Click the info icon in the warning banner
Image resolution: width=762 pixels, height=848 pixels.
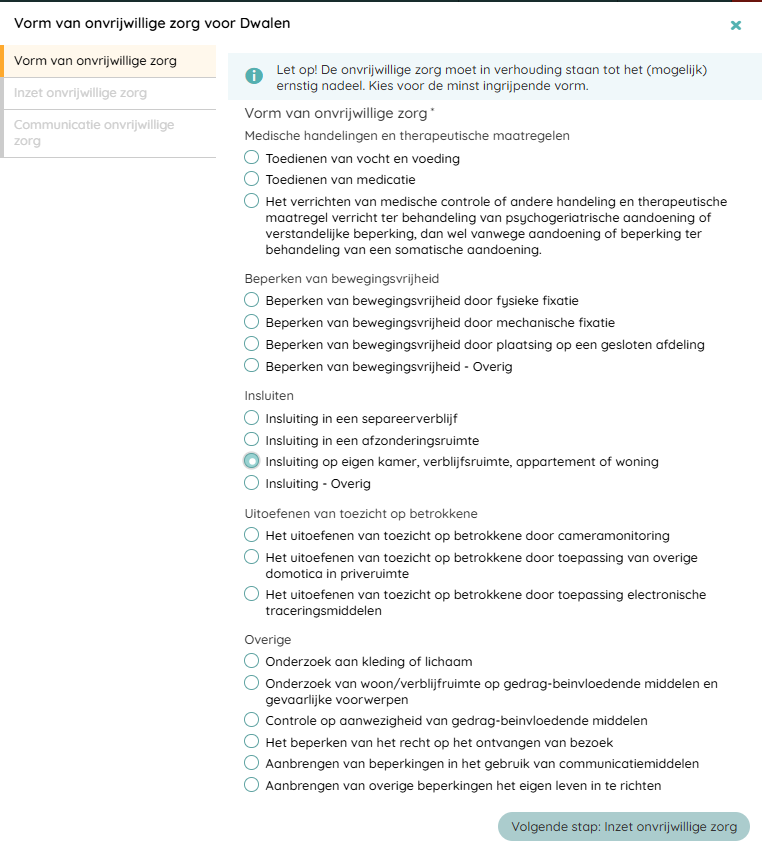pos(255,75)
